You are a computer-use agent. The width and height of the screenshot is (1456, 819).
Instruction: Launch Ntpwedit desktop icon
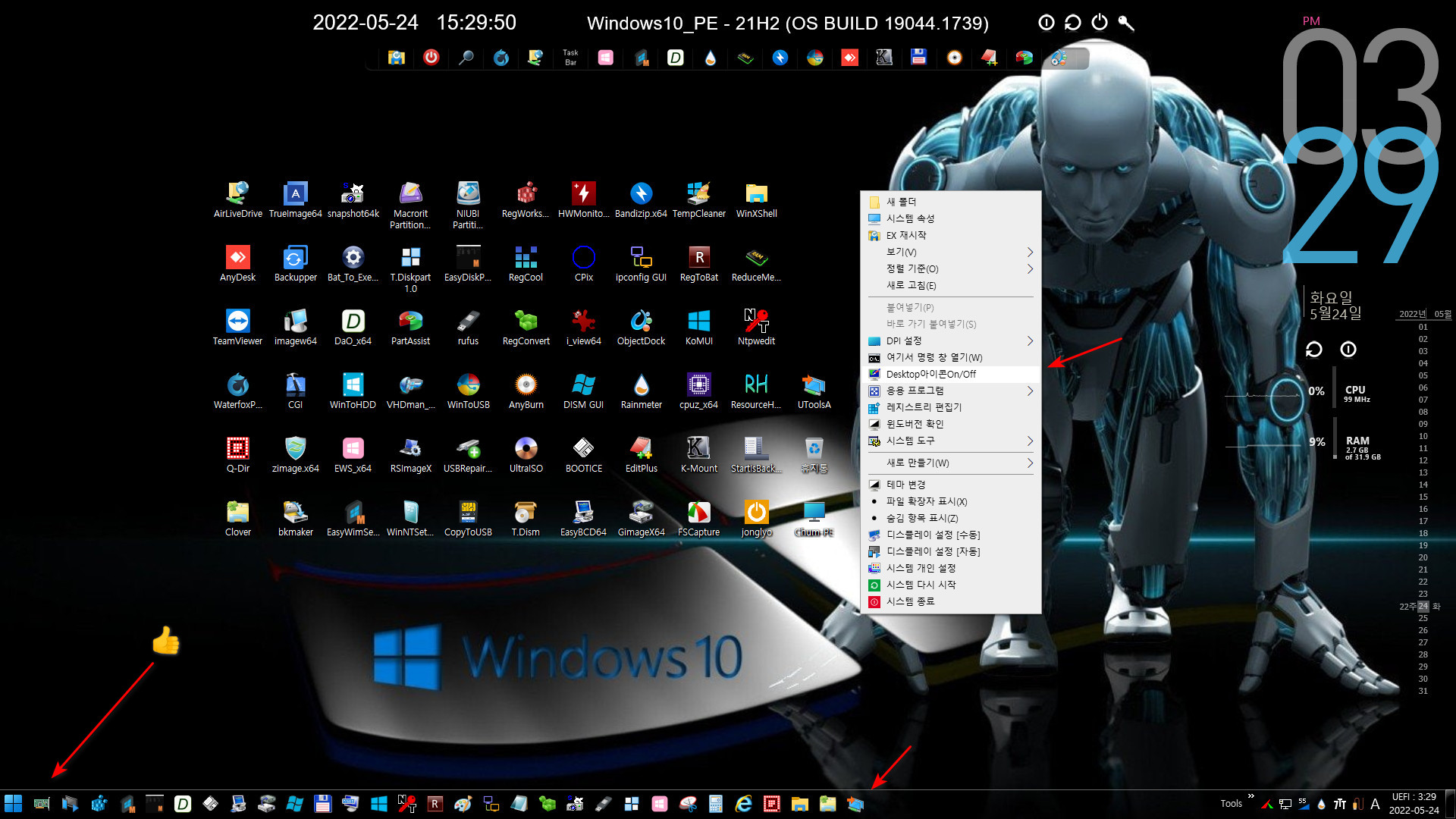756,327
